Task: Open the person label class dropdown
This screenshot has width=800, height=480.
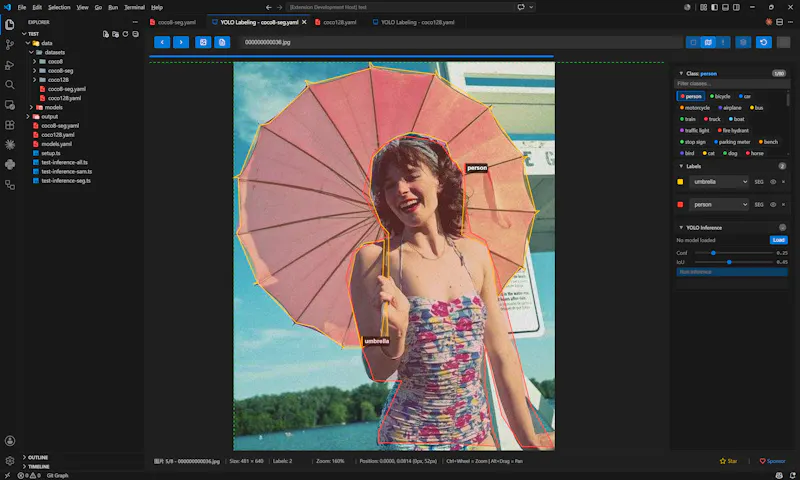Action: 719,205
